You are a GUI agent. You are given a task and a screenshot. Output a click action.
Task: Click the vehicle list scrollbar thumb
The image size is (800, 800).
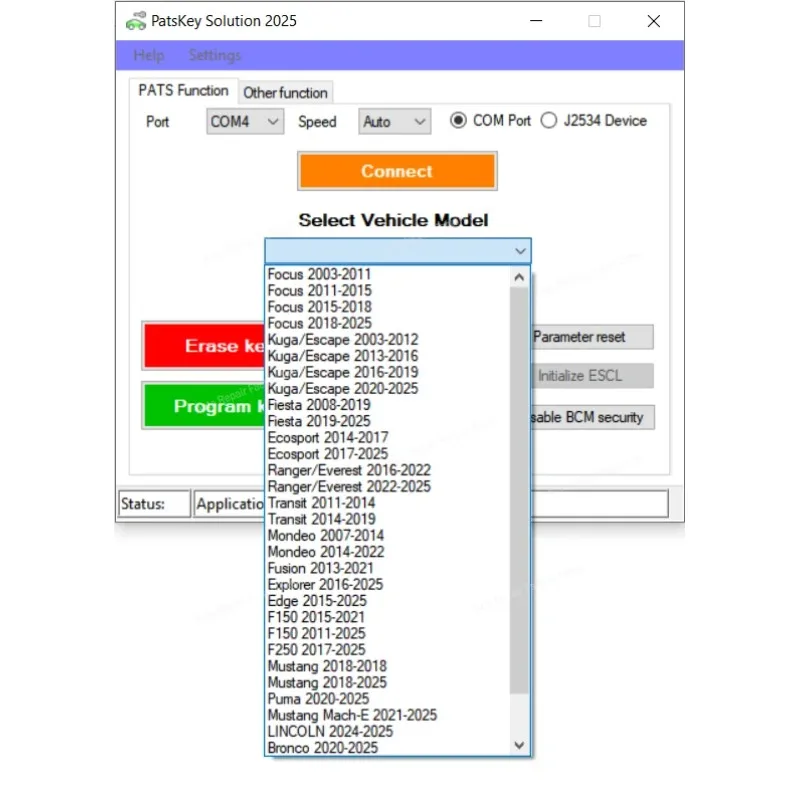point(519,490)
